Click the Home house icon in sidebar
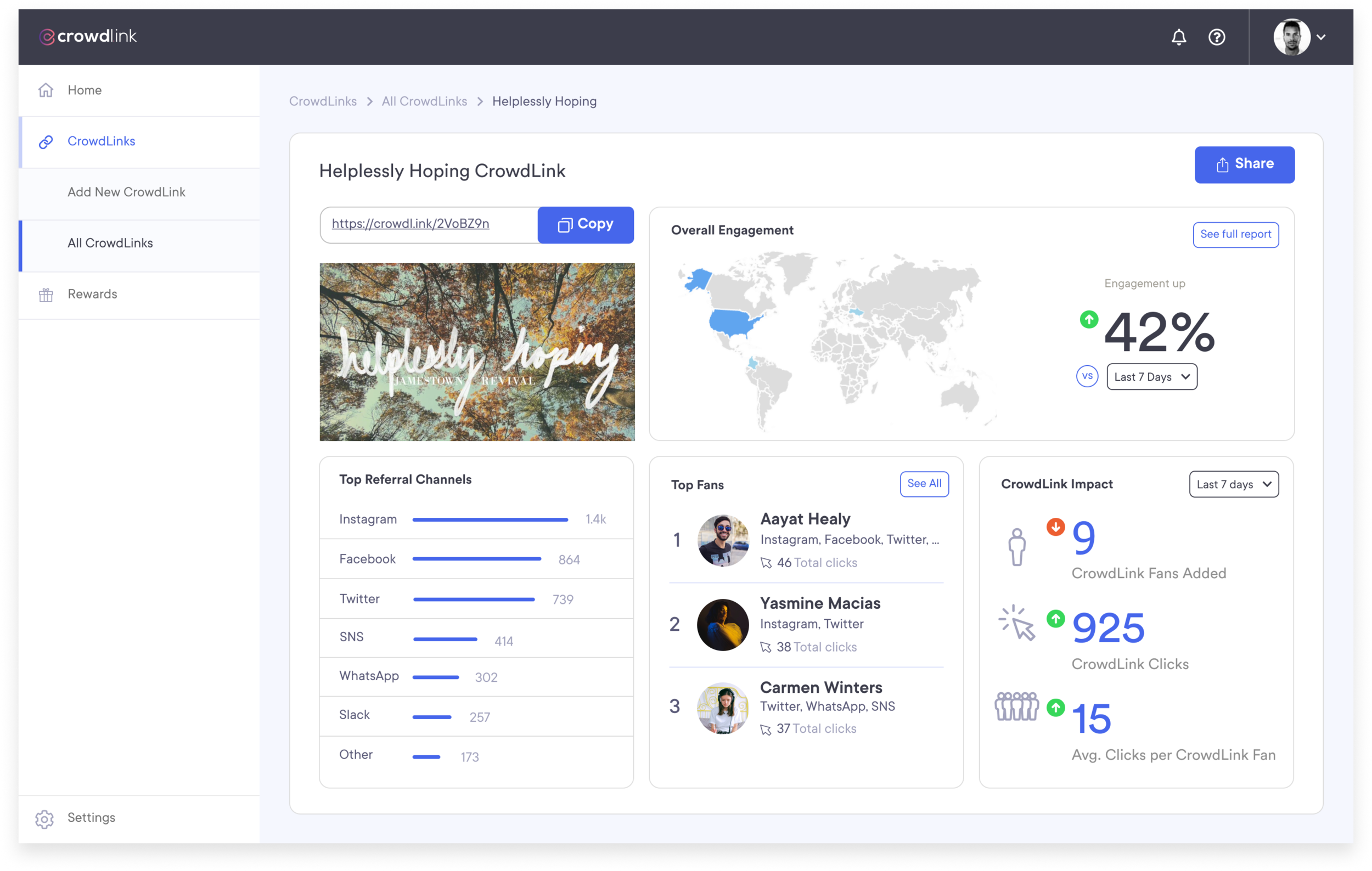 pos(46,90)
